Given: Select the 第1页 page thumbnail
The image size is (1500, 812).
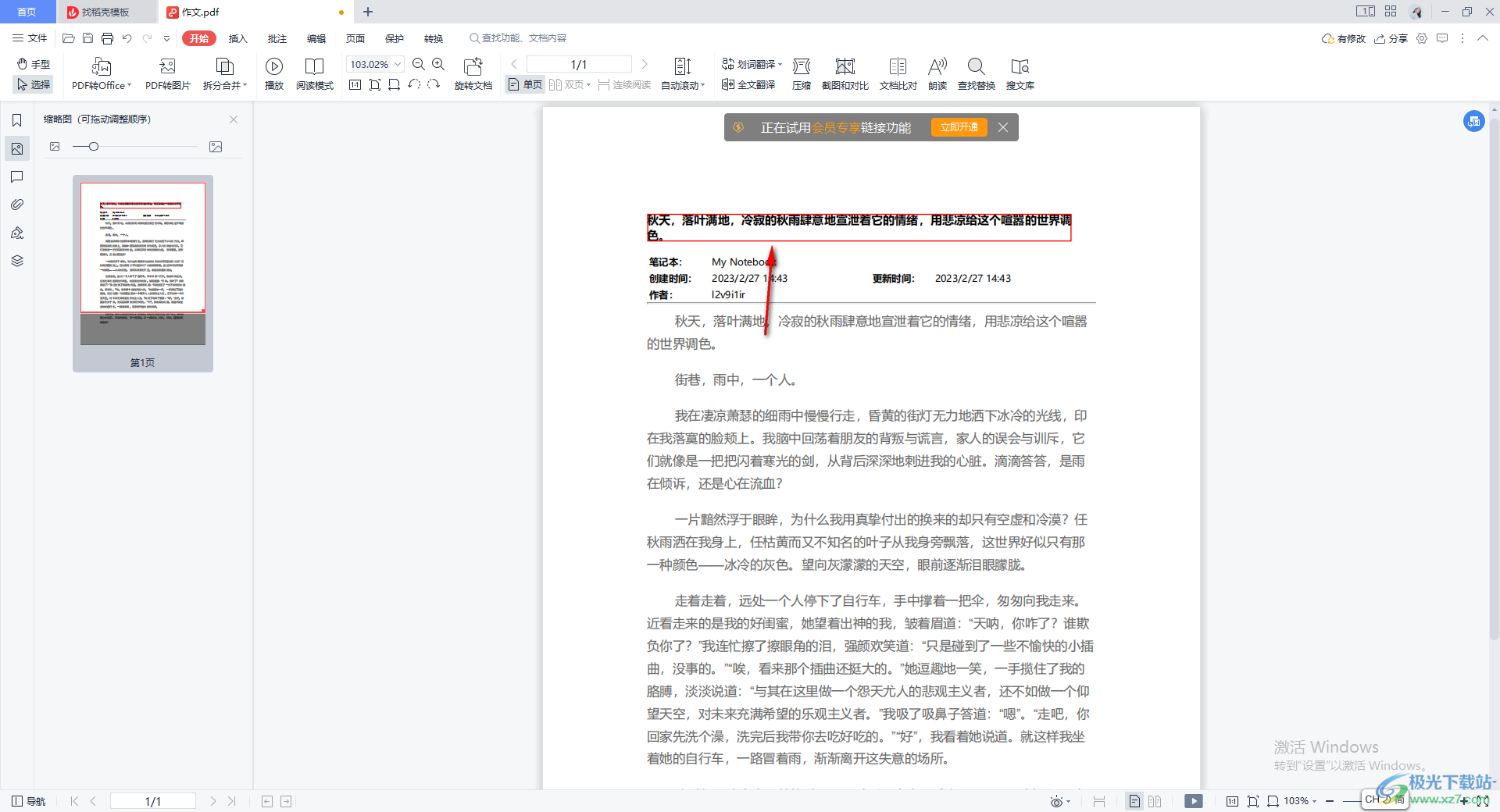Looking at the screenshot, I should point(143,273).
